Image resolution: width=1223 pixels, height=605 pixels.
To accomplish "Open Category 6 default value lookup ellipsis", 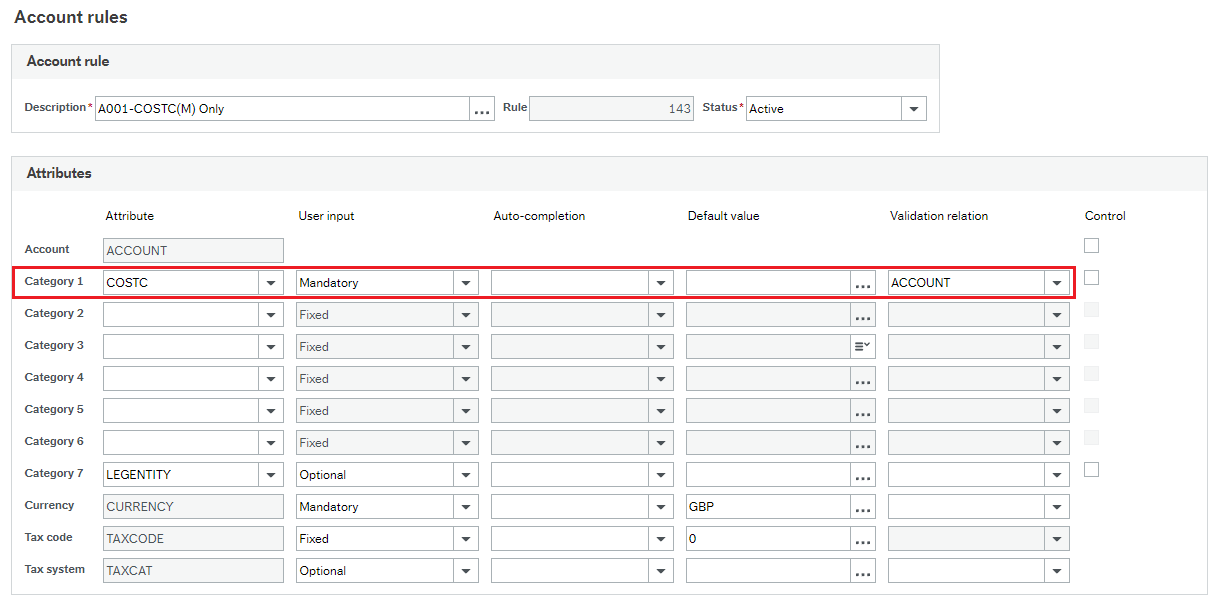I will click(x=862, y=442).
